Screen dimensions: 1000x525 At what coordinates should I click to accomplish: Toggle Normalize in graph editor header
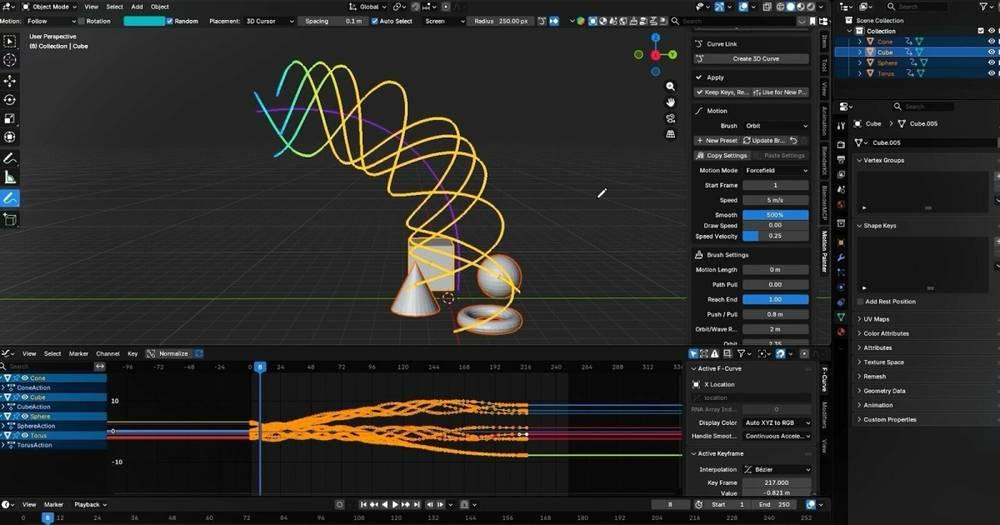click(168, 353)
